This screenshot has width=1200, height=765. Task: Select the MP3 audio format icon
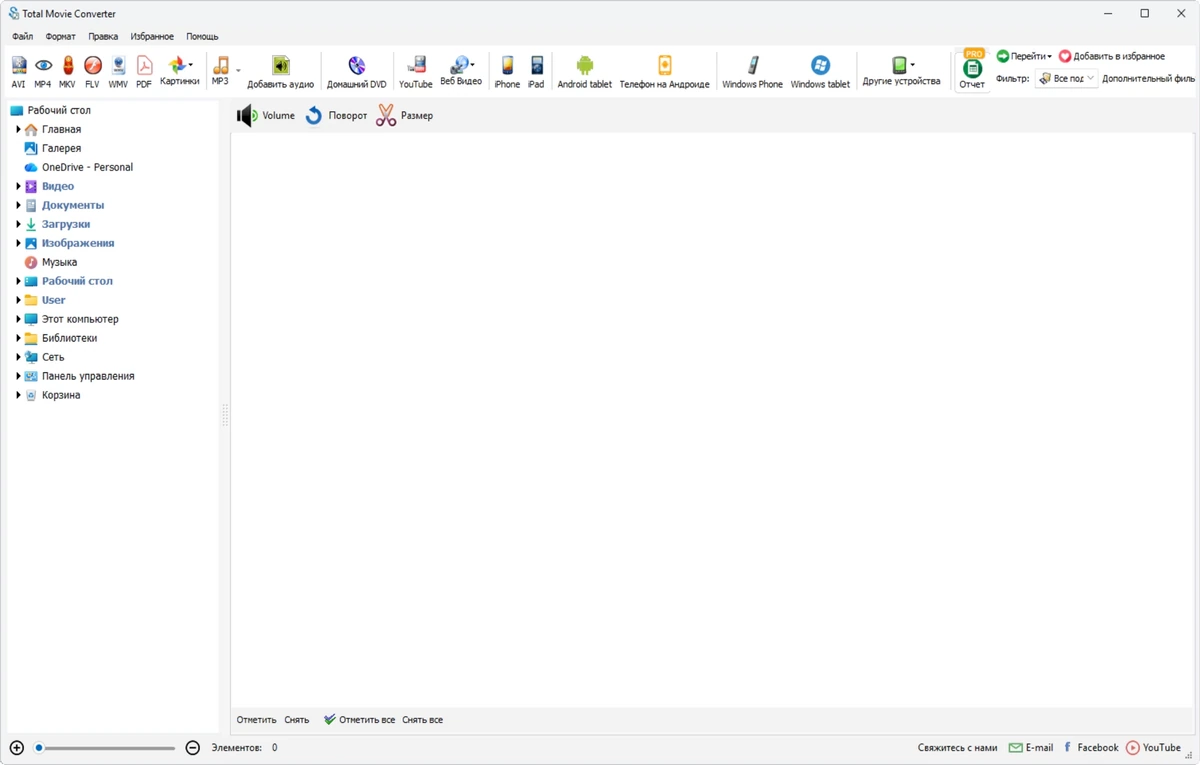click(x=220, y=71)
